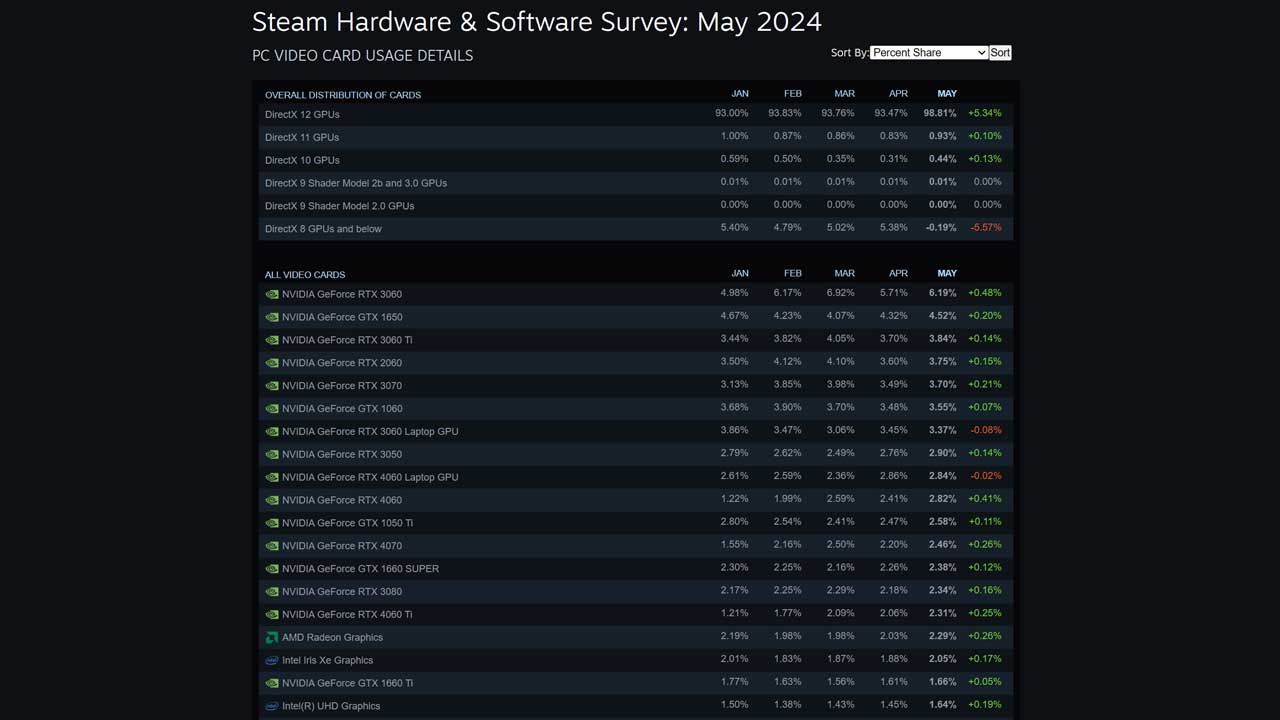
Task: Click the Steam Hardware & Software Survey title
Action: click(537, 21)
